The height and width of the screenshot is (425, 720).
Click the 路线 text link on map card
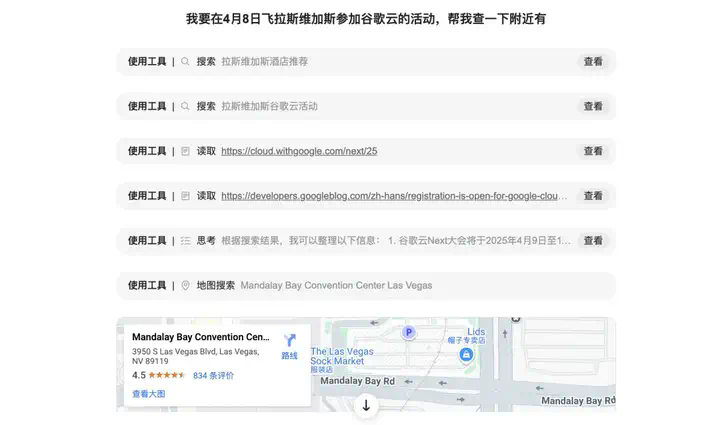[289, 356]
